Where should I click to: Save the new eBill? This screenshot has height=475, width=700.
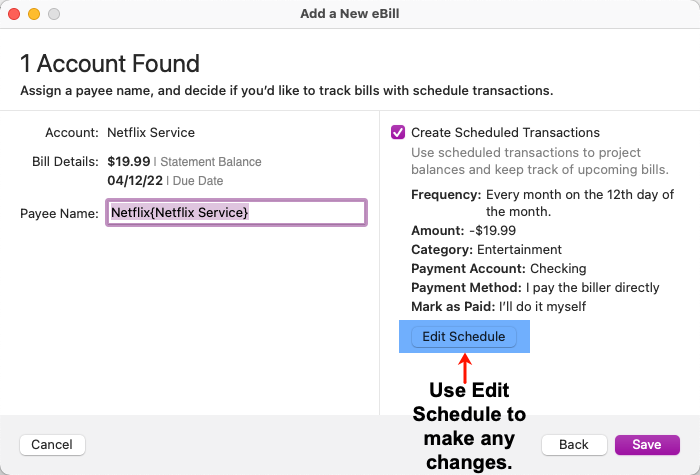tap(647, 444)
